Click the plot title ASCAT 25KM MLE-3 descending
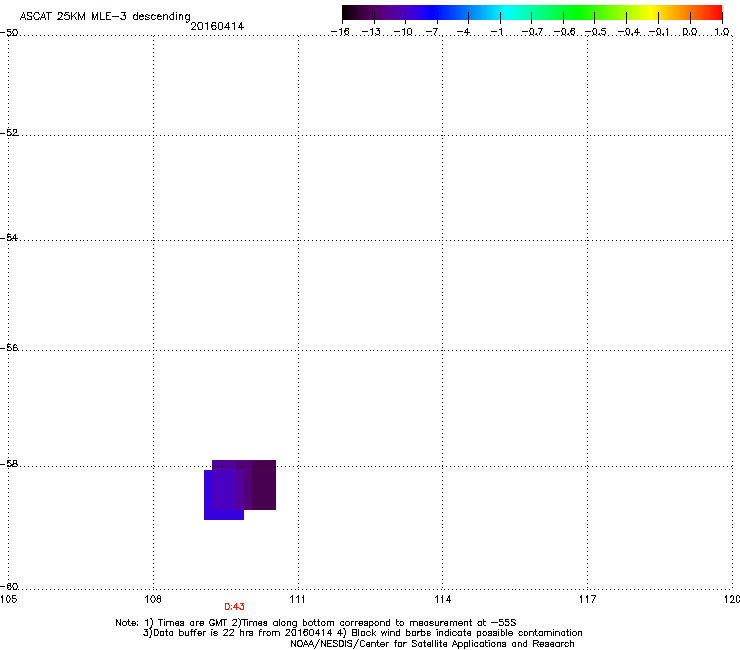Image resolution: width=740 pixels, height=650 pixels. (105, 16)
